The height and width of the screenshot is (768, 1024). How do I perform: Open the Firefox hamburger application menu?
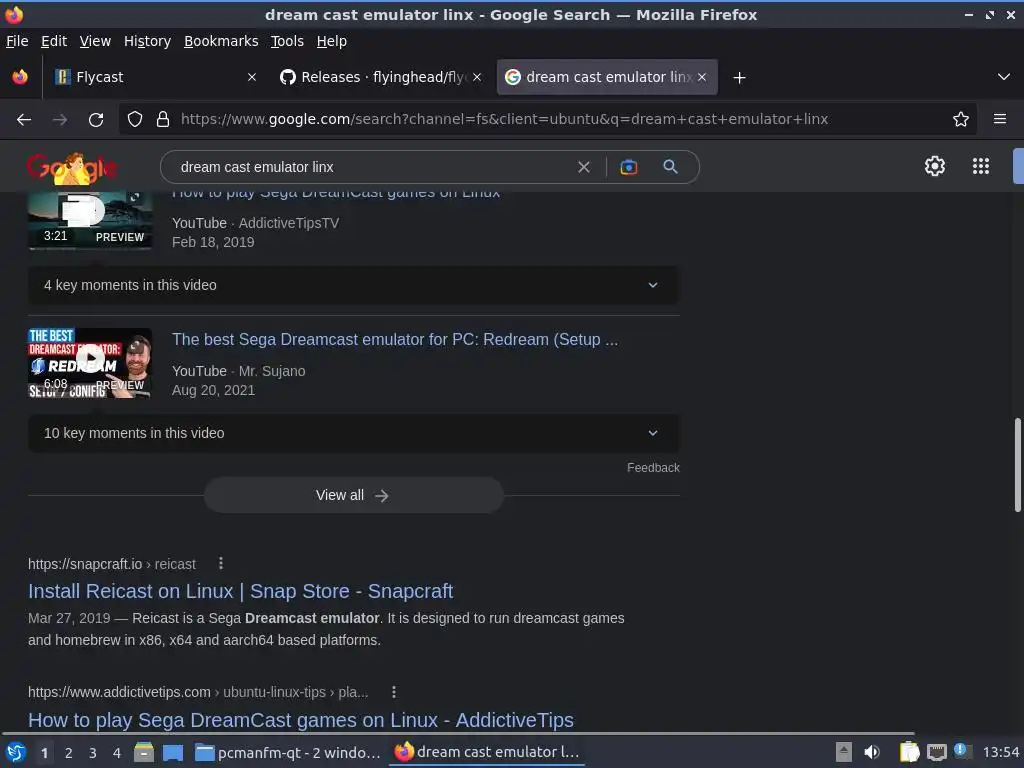point(1000,120)
